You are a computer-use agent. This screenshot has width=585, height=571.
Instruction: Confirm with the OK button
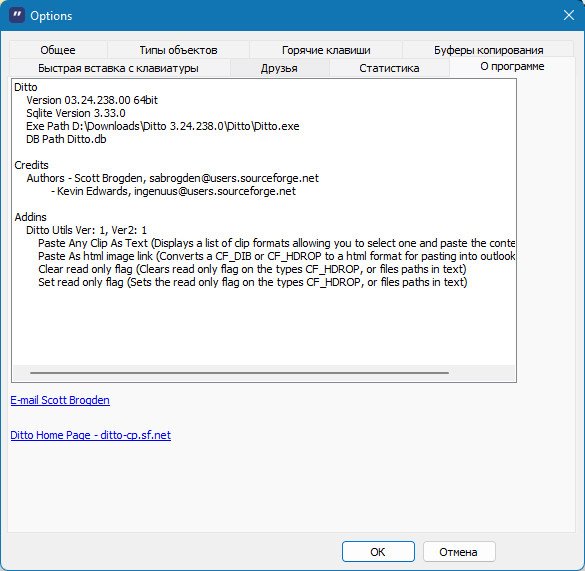[x=378, y=552]
